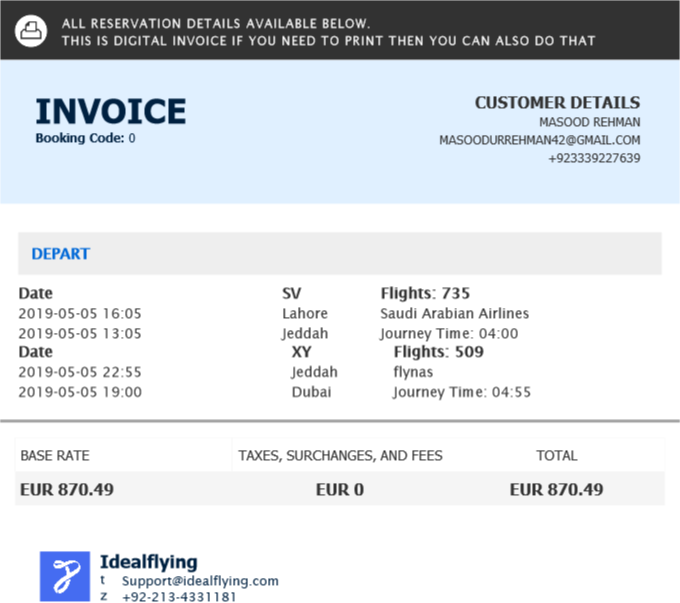The height and width of the screenshot is (603, 680).
Task: Click the INVOICE heading
Action: (111, 112)
